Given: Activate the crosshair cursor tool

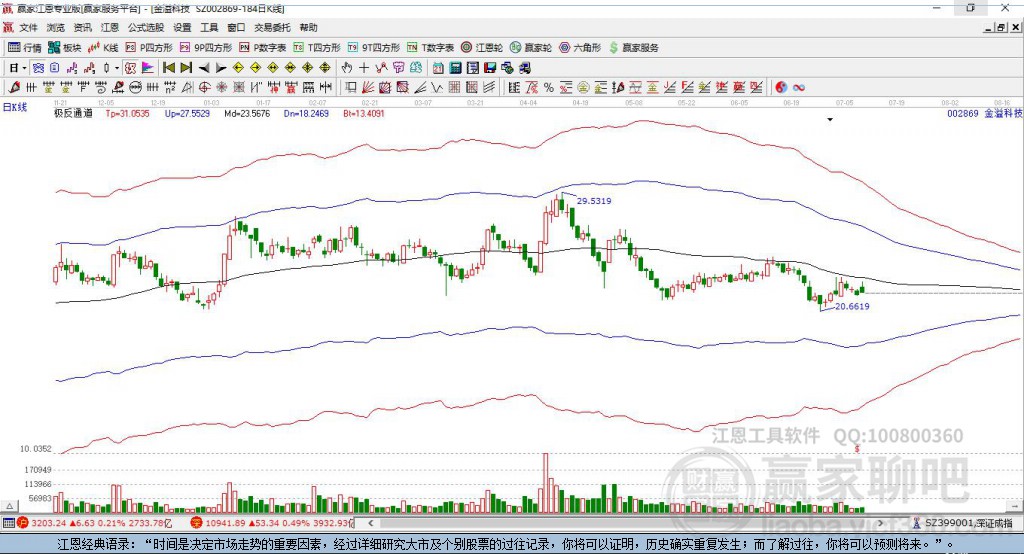Looking at the screenshot, I should pyautogui.click(x=364, y=68).
